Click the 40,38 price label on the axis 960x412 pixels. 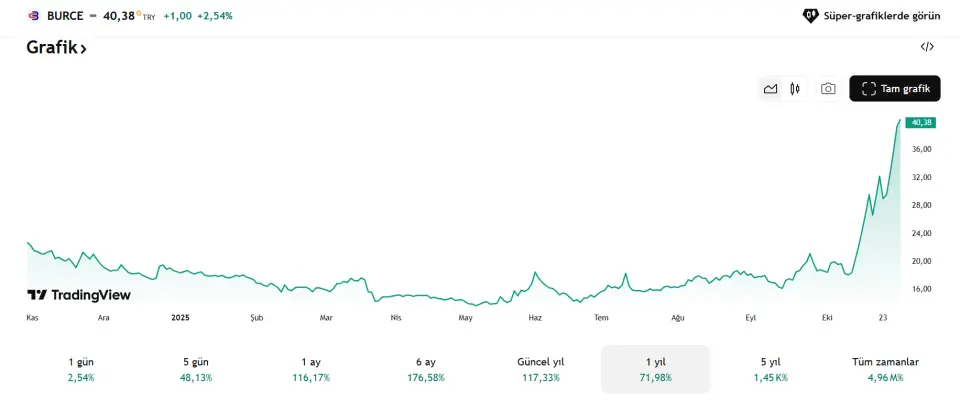click(921, 122)
